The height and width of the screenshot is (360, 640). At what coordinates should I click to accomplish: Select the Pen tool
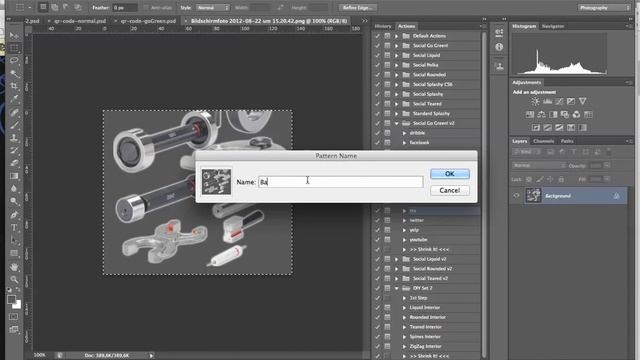(14, 214)
